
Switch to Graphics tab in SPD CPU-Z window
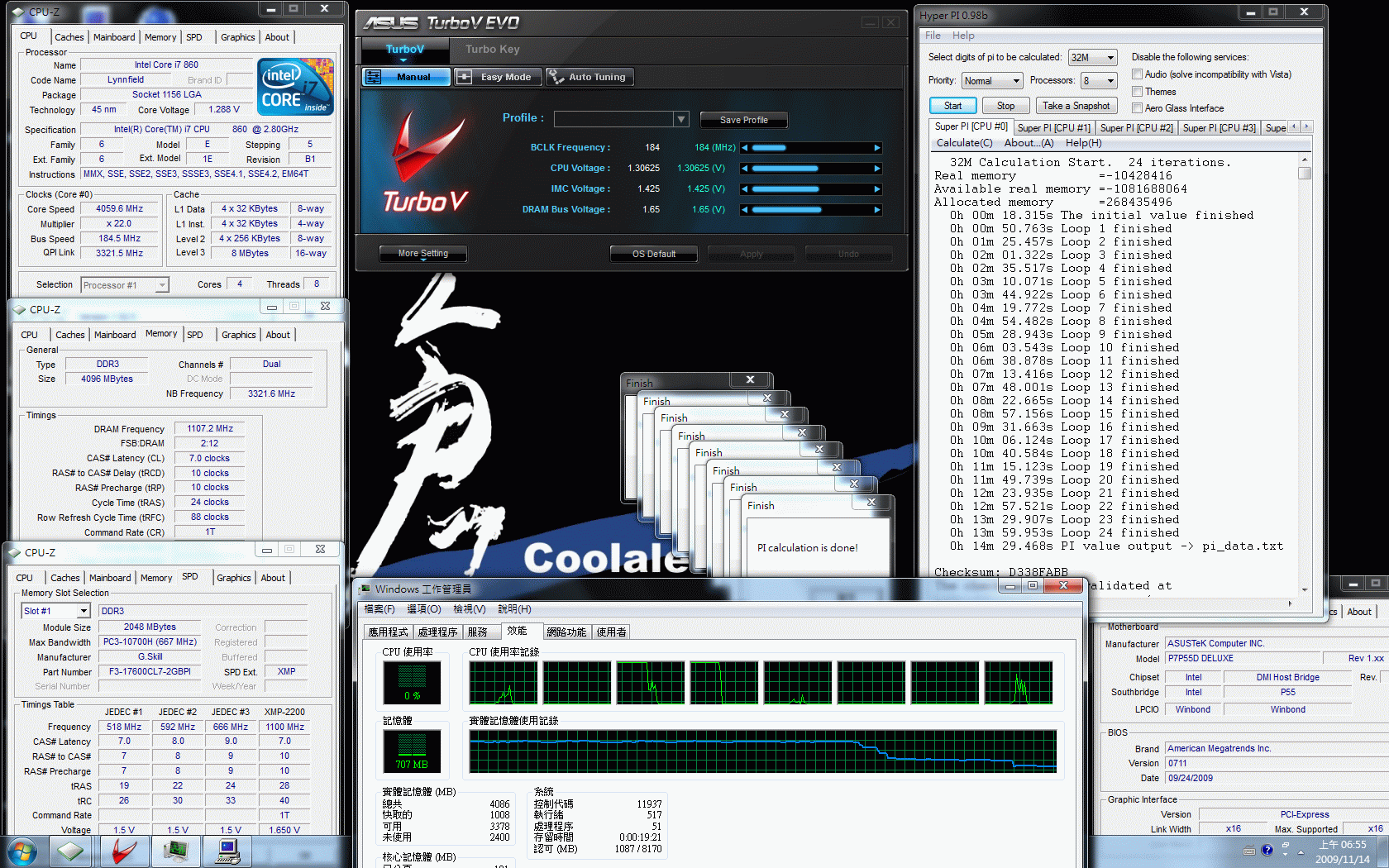234,578
